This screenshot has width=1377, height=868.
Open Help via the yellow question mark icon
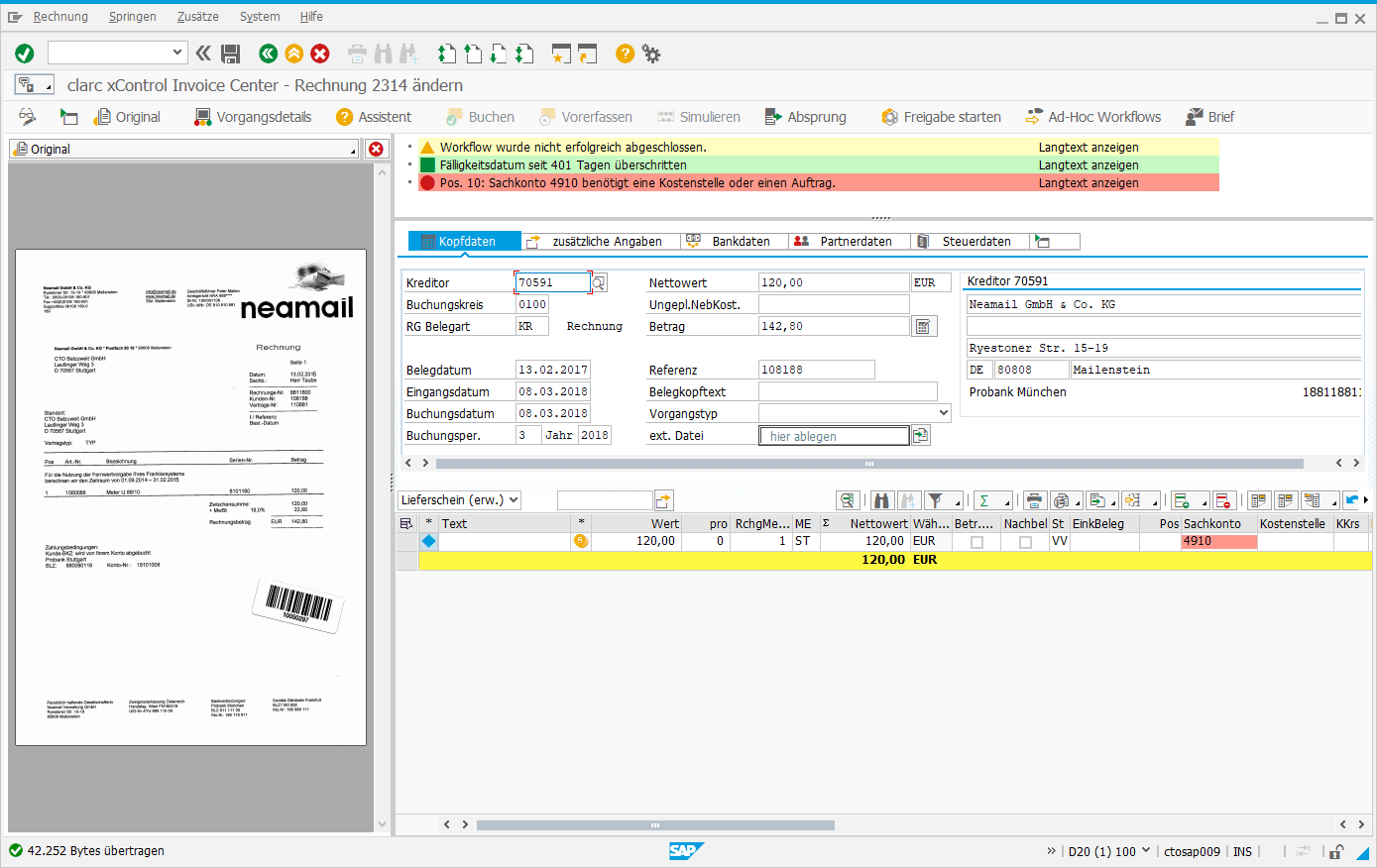[625, 54]
